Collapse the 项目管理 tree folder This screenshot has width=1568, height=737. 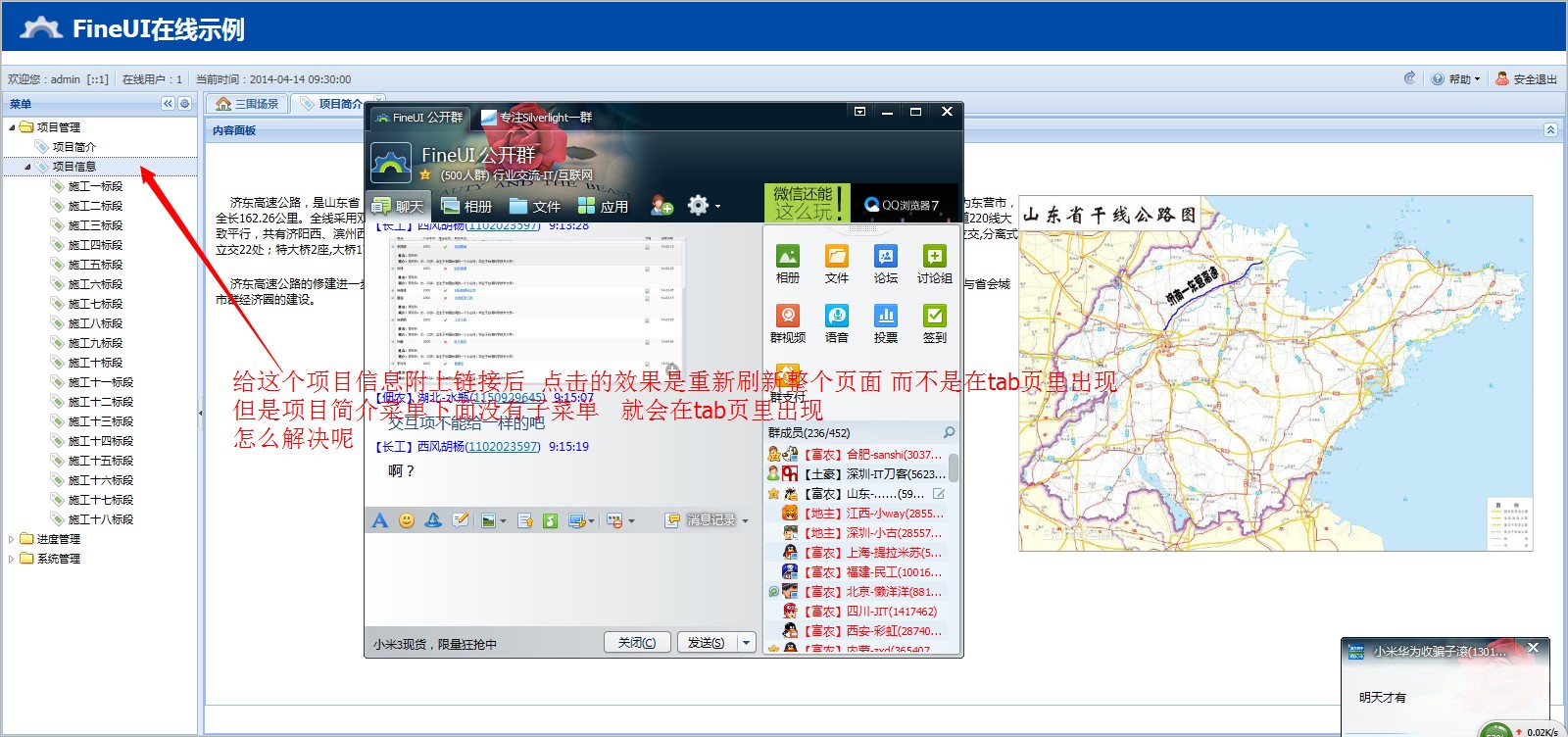(x=12, y=127)
